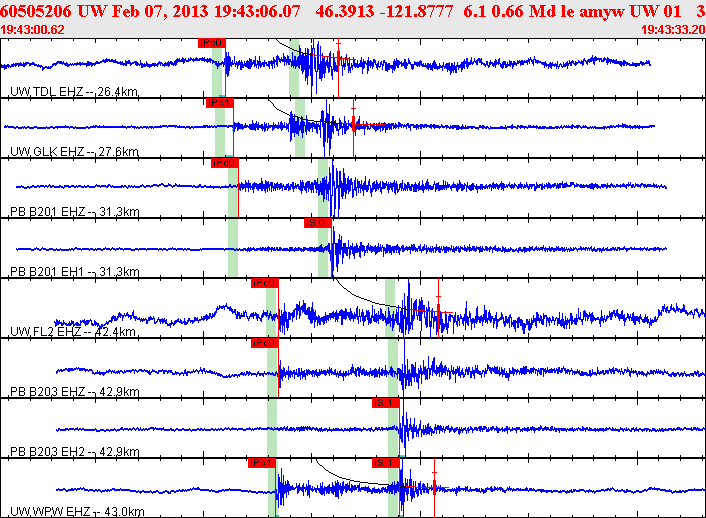Click the station label UW.GLK EHZ -- 27.6km
Screen dimensions: 706x518
point(74,151)
